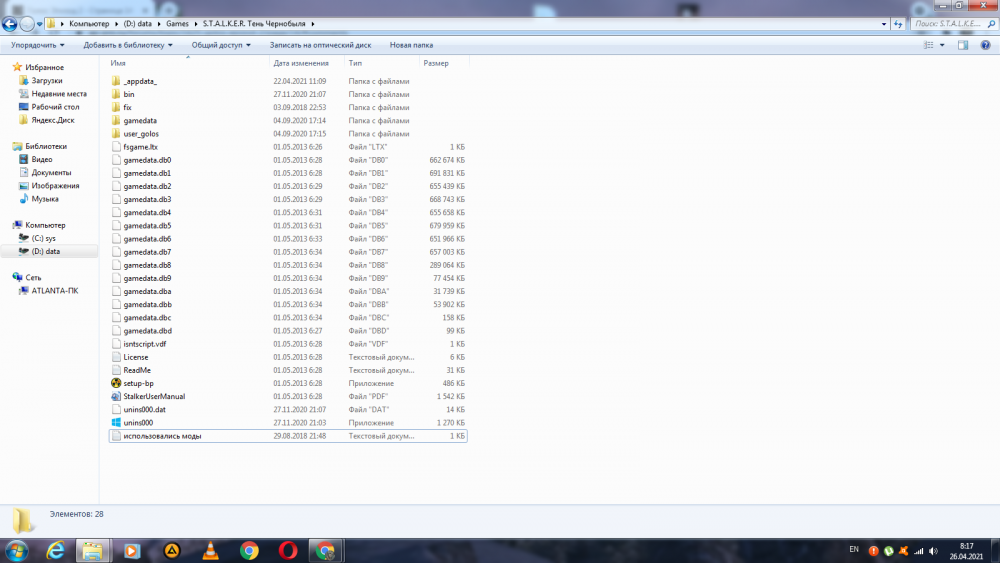Select the gamedata.db5 file
The height and width of the screenshot is (563, 1000).
coord(288,226)
